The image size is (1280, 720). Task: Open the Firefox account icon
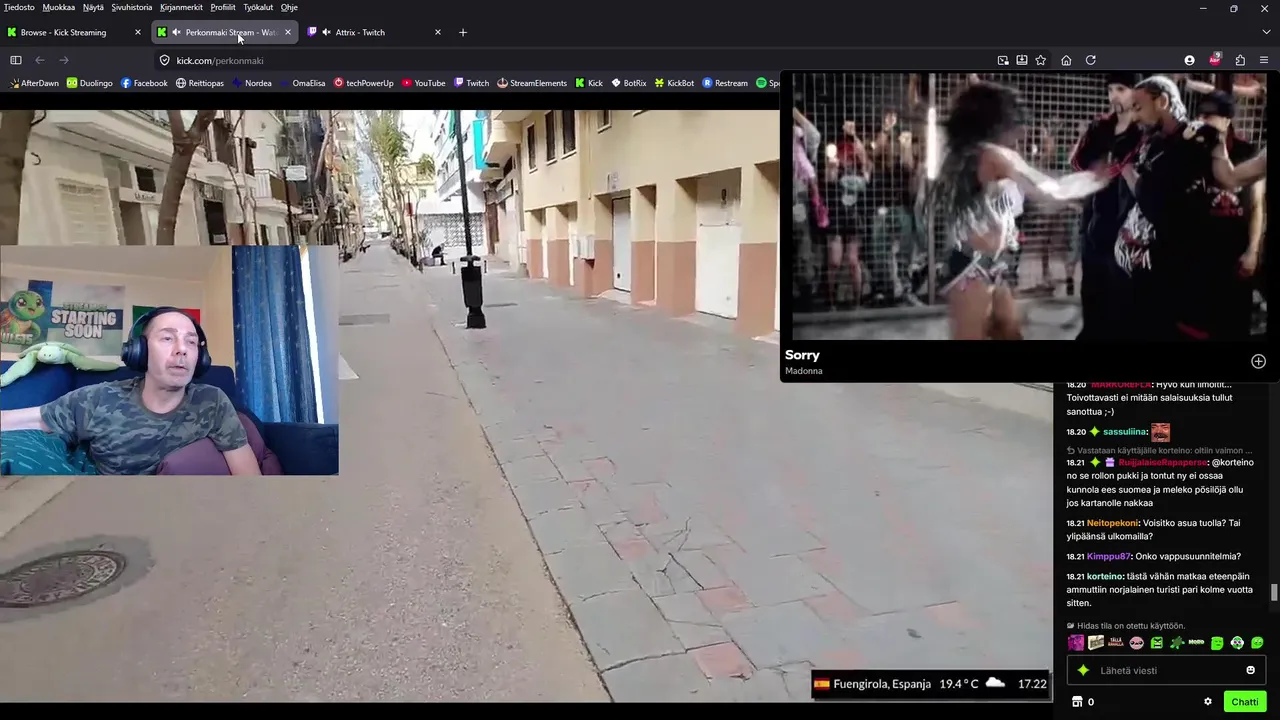pos(1189,60)
